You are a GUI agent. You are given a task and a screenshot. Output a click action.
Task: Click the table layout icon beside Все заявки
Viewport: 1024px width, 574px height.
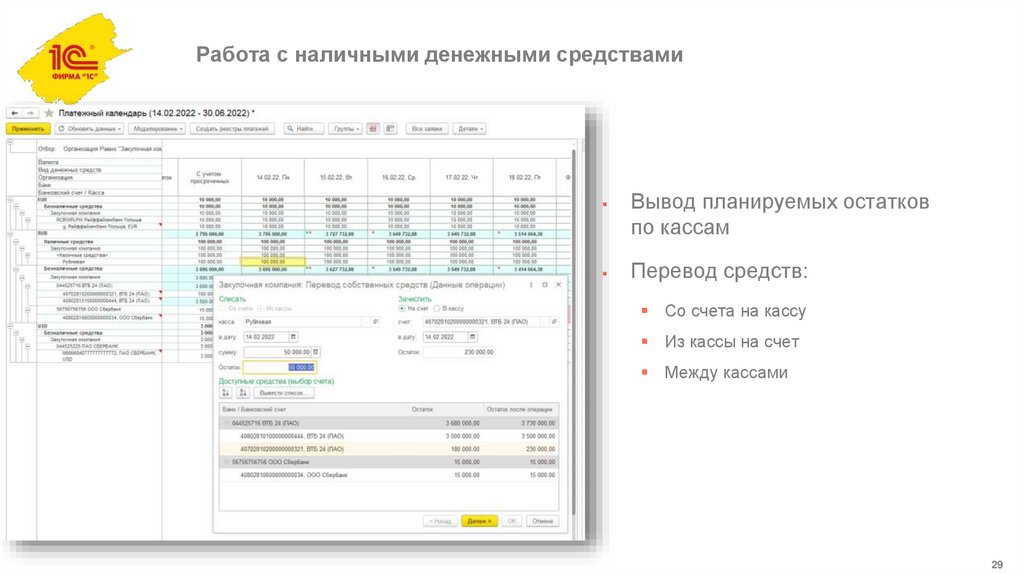pos(391,129)
